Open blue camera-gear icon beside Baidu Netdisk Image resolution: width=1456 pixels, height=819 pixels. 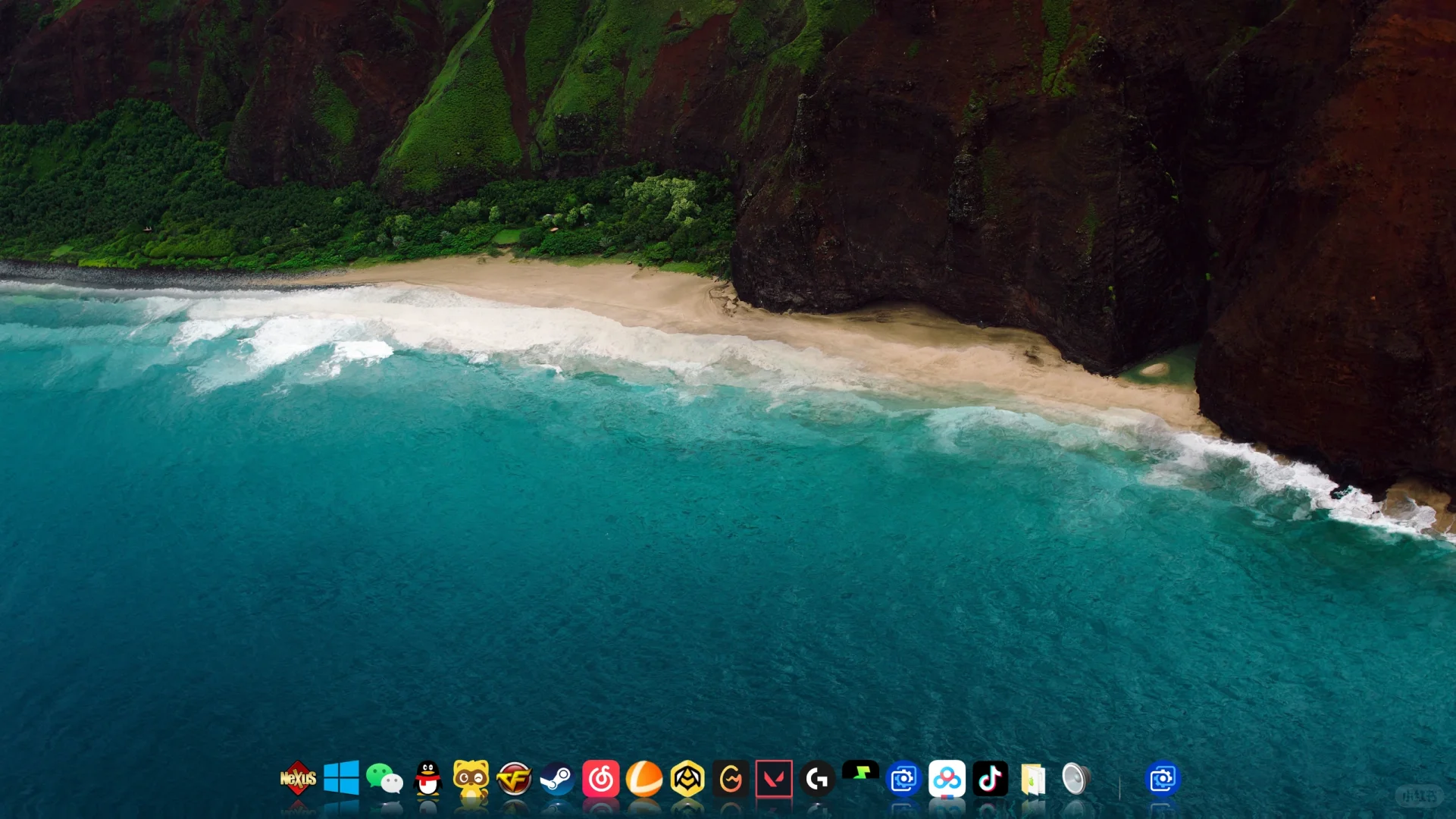(x=903, y=778)
